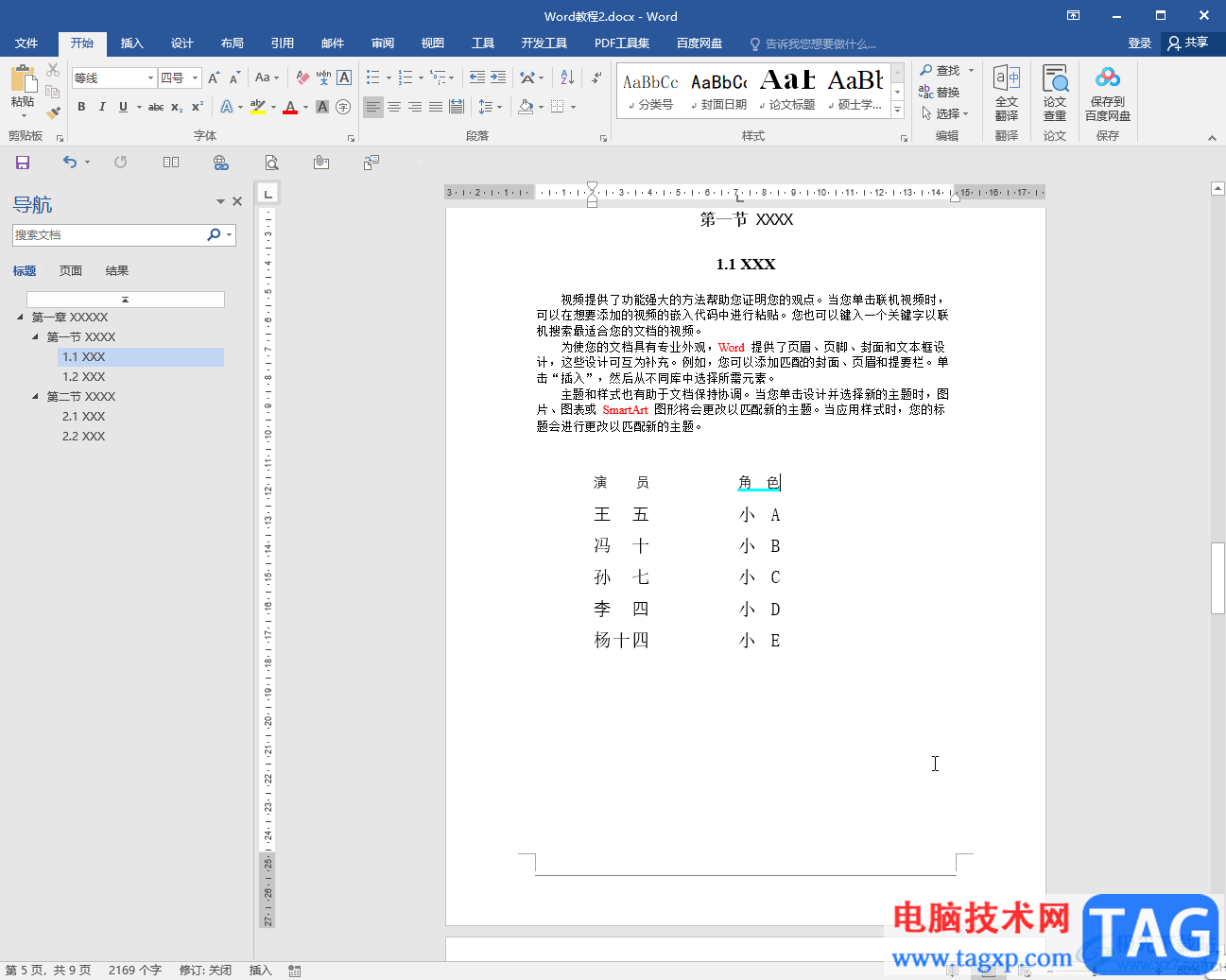
Task: Open the bullets list dropdown arrow
Action: click(389, 77)
